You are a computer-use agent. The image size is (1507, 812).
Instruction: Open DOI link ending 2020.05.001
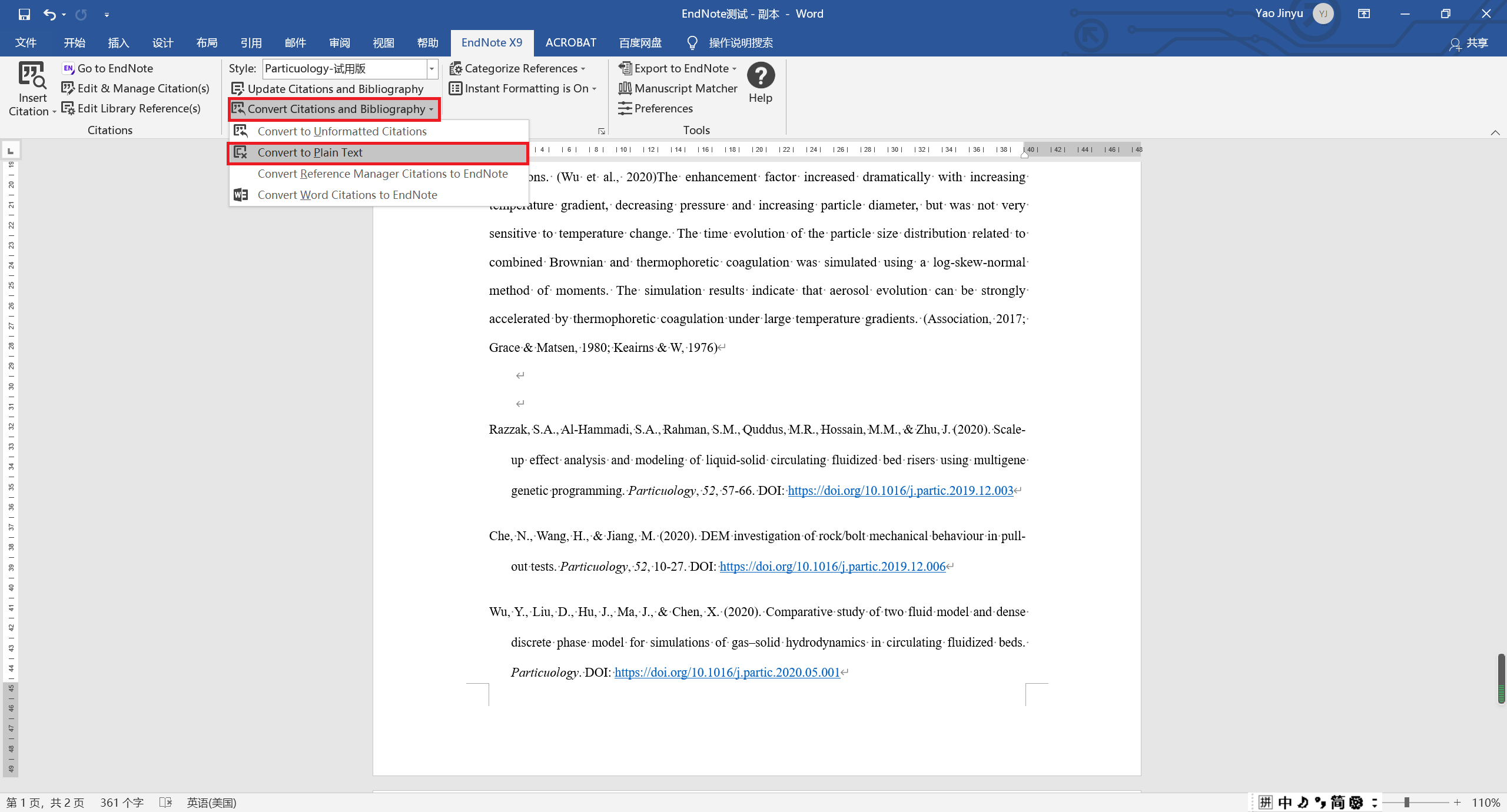tap(727, 673)
